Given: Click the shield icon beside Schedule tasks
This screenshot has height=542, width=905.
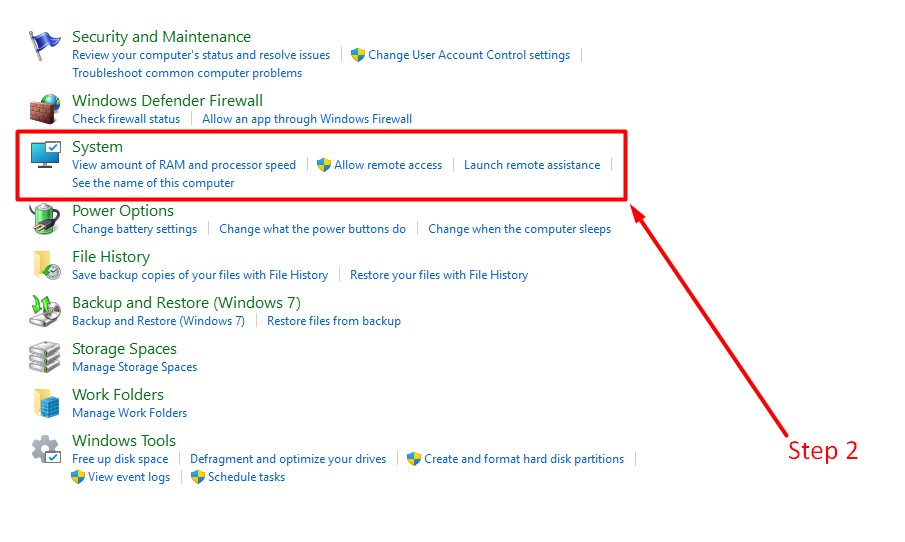Looking at the screenshot, I should [198, 477].
